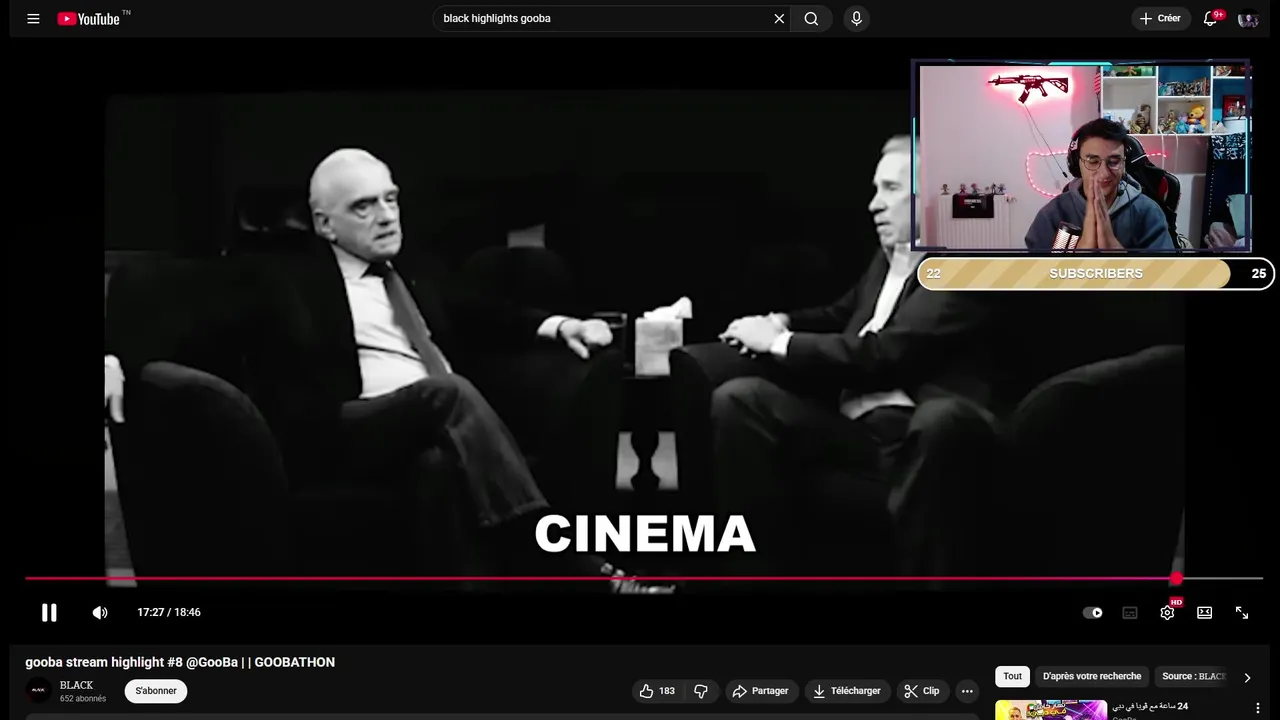Like the video (183)
Image resolution: width=1280 pixels, height=720 pixels.
click(x=658, y=691)
